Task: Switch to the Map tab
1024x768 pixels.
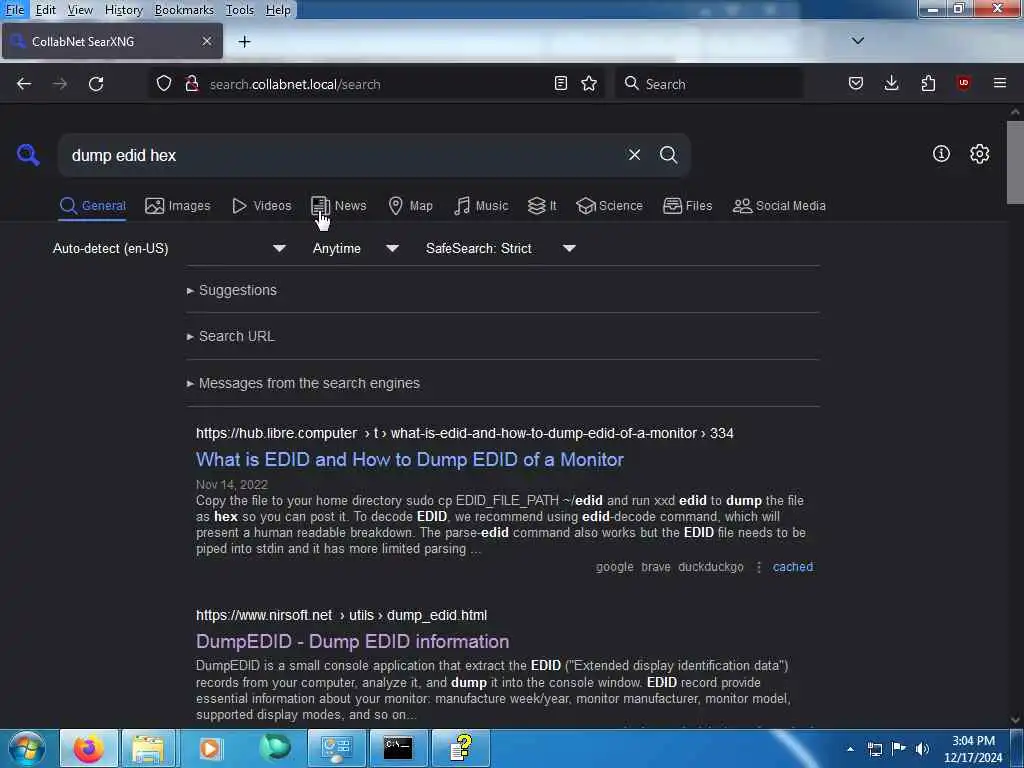Action: pos(410,206)
